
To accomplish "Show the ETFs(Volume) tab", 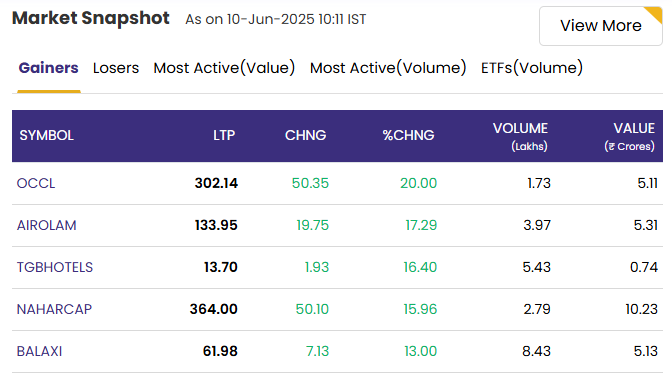I will [531, 68].
